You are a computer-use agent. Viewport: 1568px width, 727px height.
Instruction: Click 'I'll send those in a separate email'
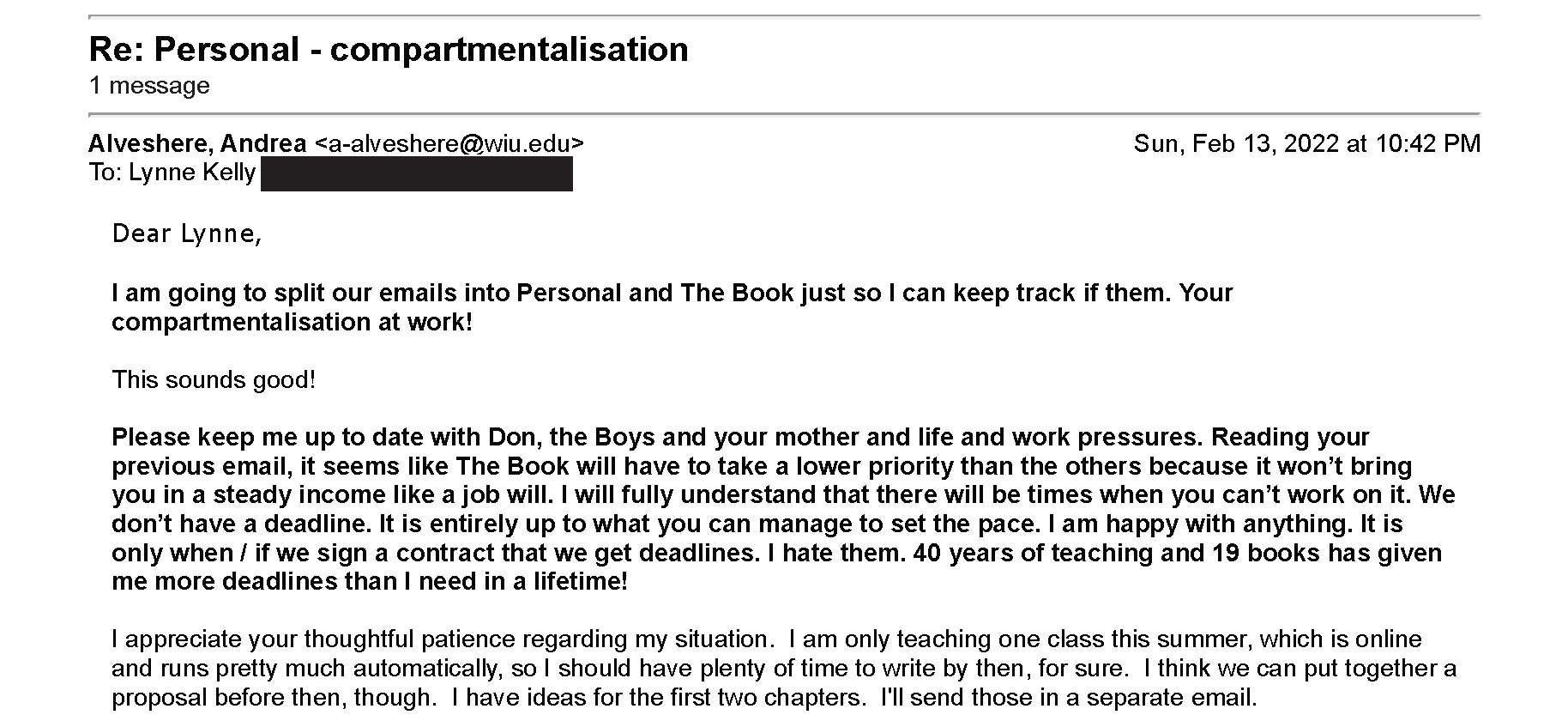1069,697
